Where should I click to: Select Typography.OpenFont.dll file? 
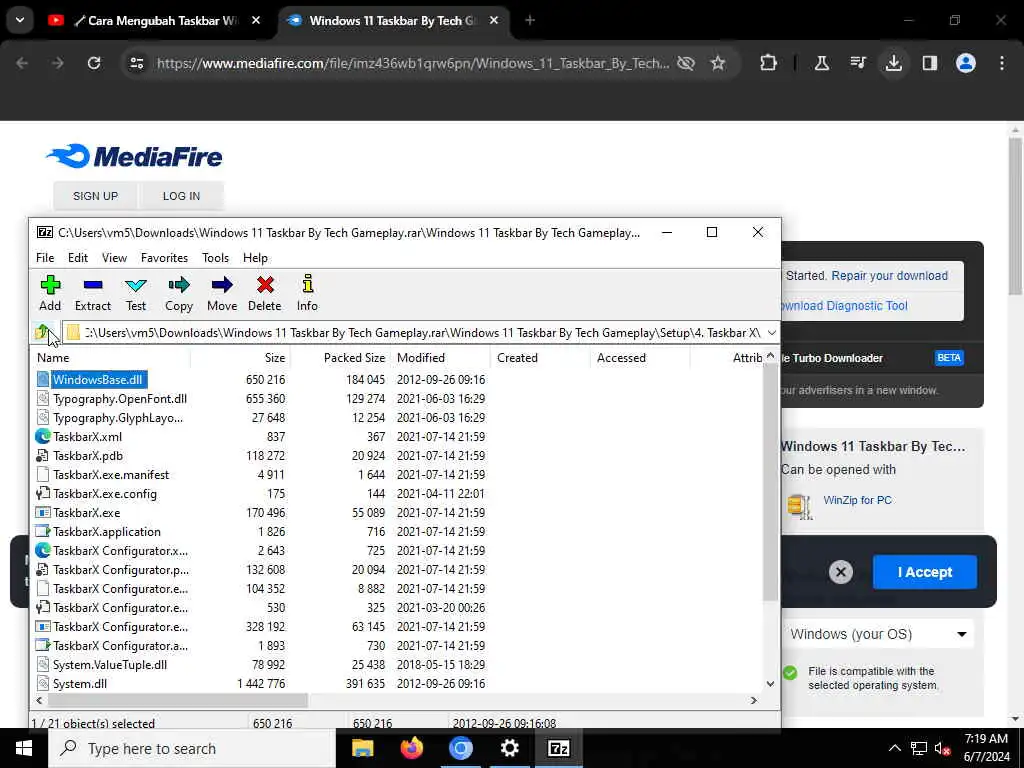point(120,399)
